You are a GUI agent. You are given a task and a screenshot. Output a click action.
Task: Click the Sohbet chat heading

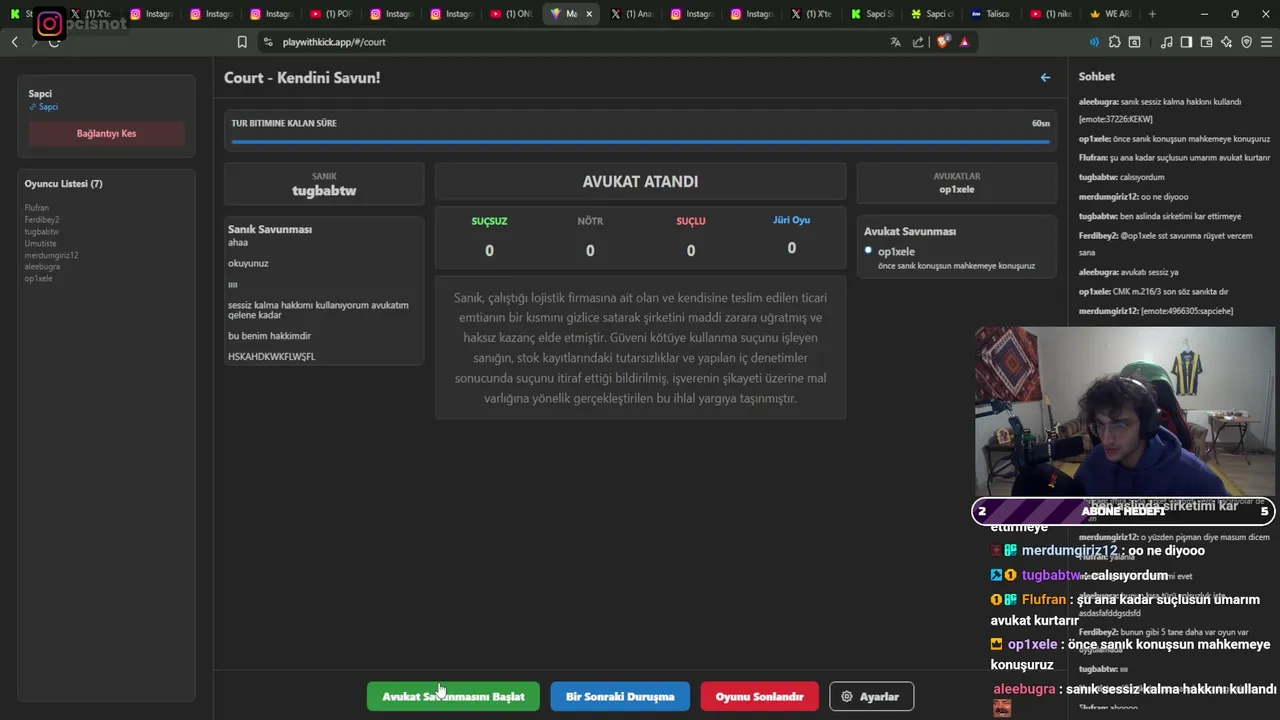(1097, 77)
